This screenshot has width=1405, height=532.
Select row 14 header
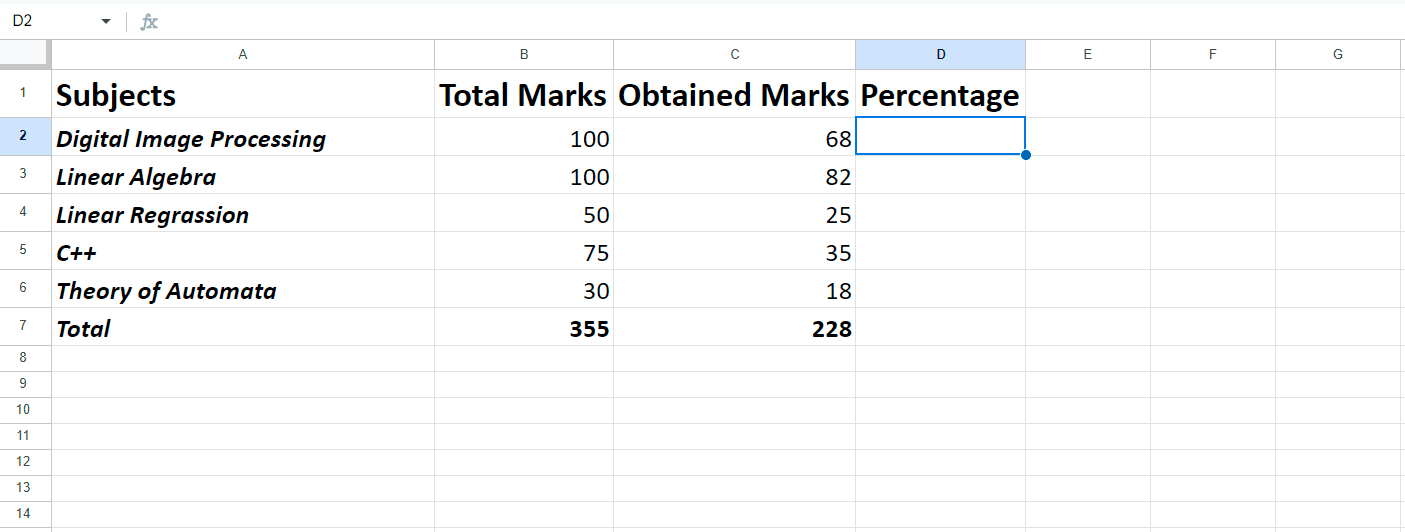point(25,514)
